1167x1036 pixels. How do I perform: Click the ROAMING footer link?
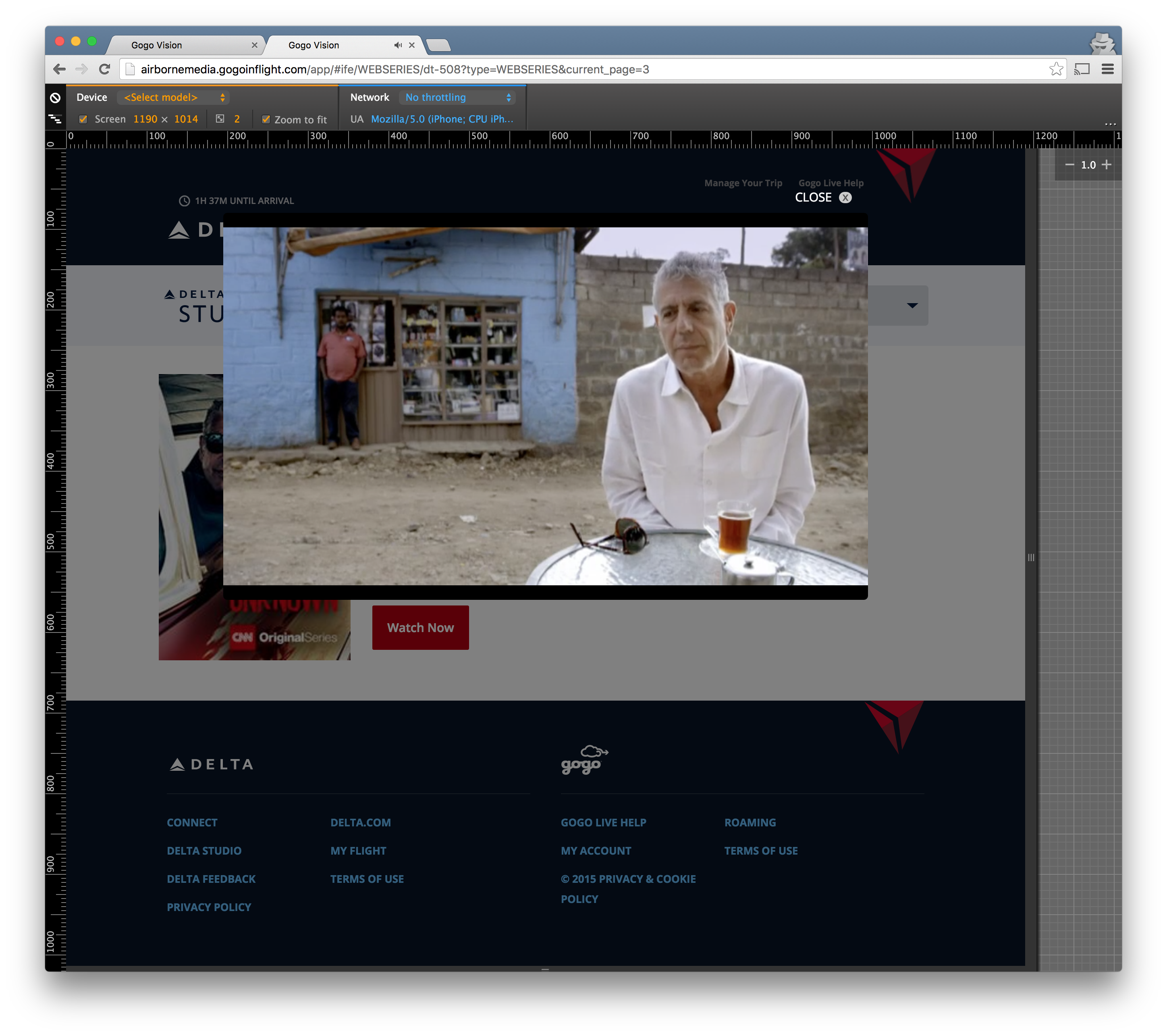pos(750,822)
